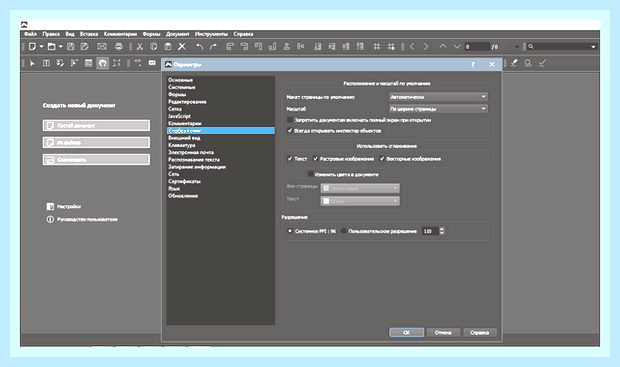Click the Отмена button
The image size is (620, 367).
(x=443, y=333)
